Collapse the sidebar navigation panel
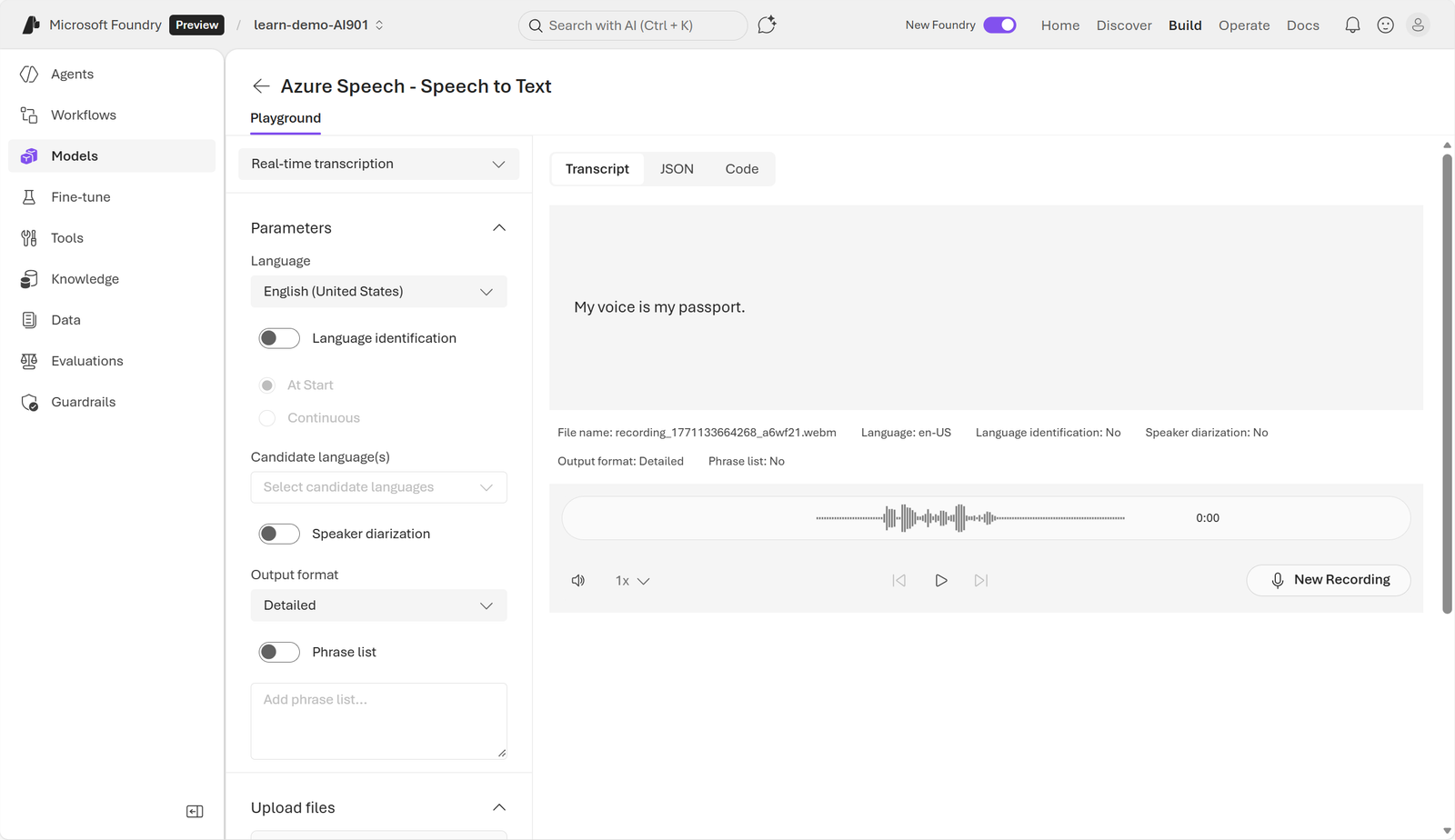Image resolution: width=1455 pixels, height=840 pixels. (195, 811)
